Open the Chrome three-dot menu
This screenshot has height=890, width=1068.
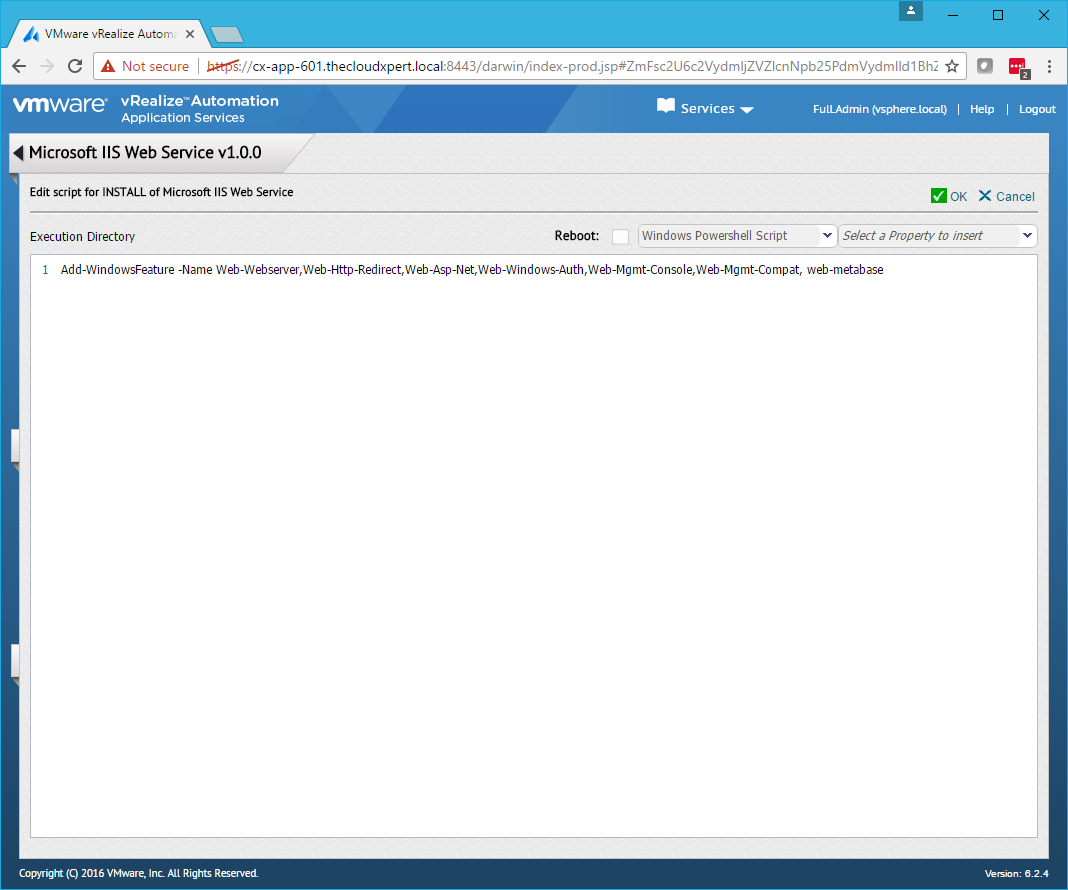tap(1049, 66)
